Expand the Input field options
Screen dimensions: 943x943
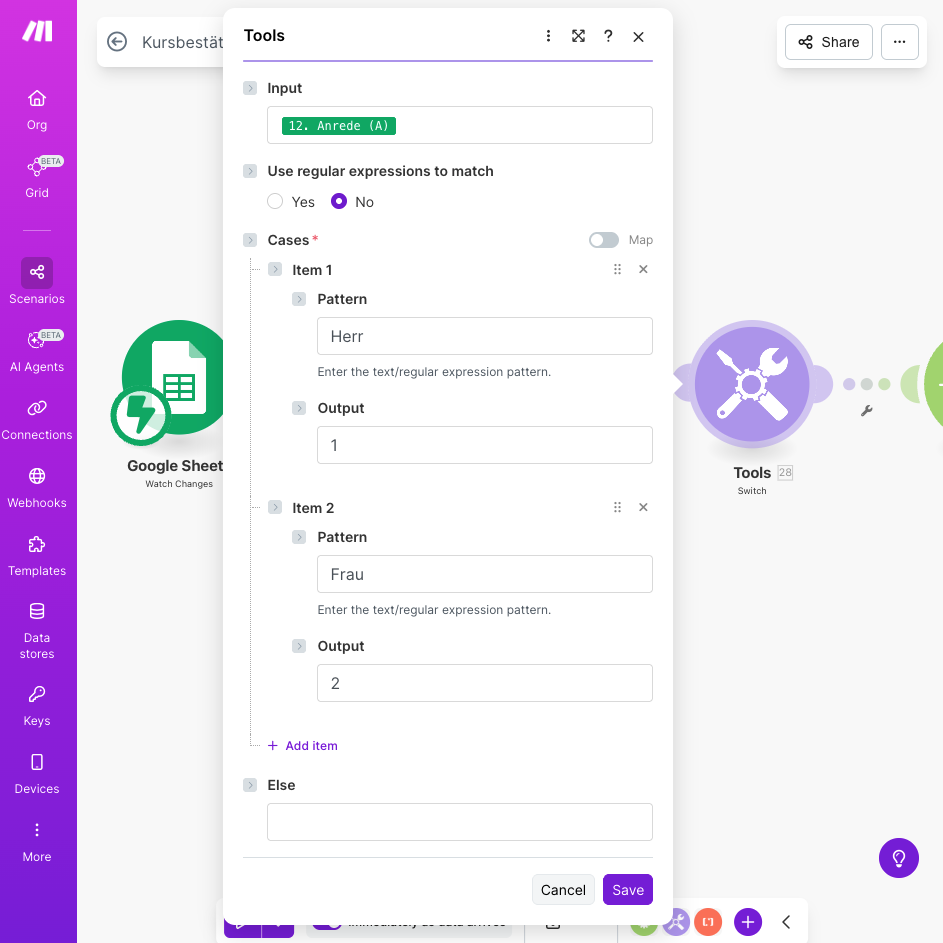click(x=250, y=88)
